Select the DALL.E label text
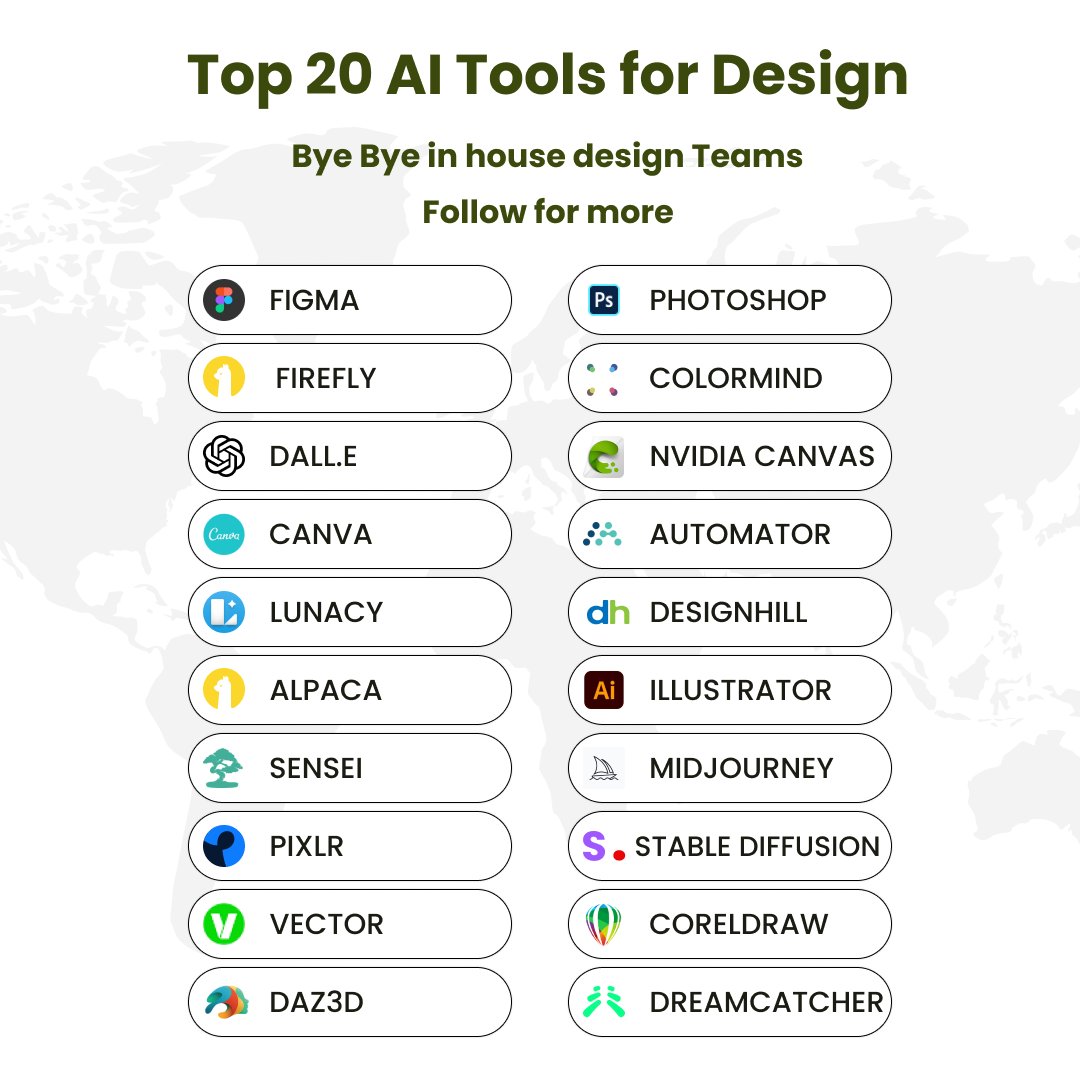 click(313, 456)
